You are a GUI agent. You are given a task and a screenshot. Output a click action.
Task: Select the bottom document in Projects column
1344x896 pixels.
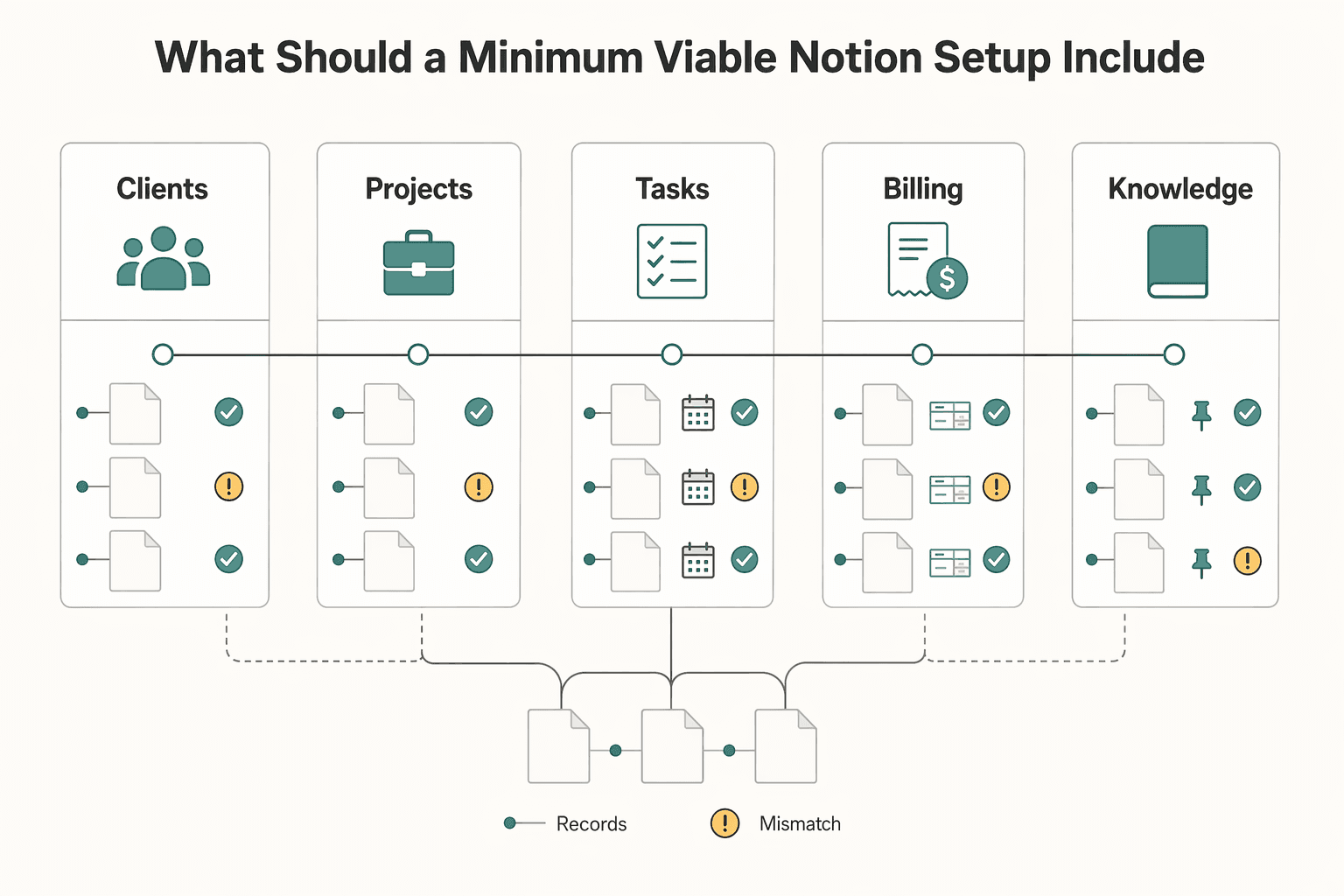click(x=388, y=561)
